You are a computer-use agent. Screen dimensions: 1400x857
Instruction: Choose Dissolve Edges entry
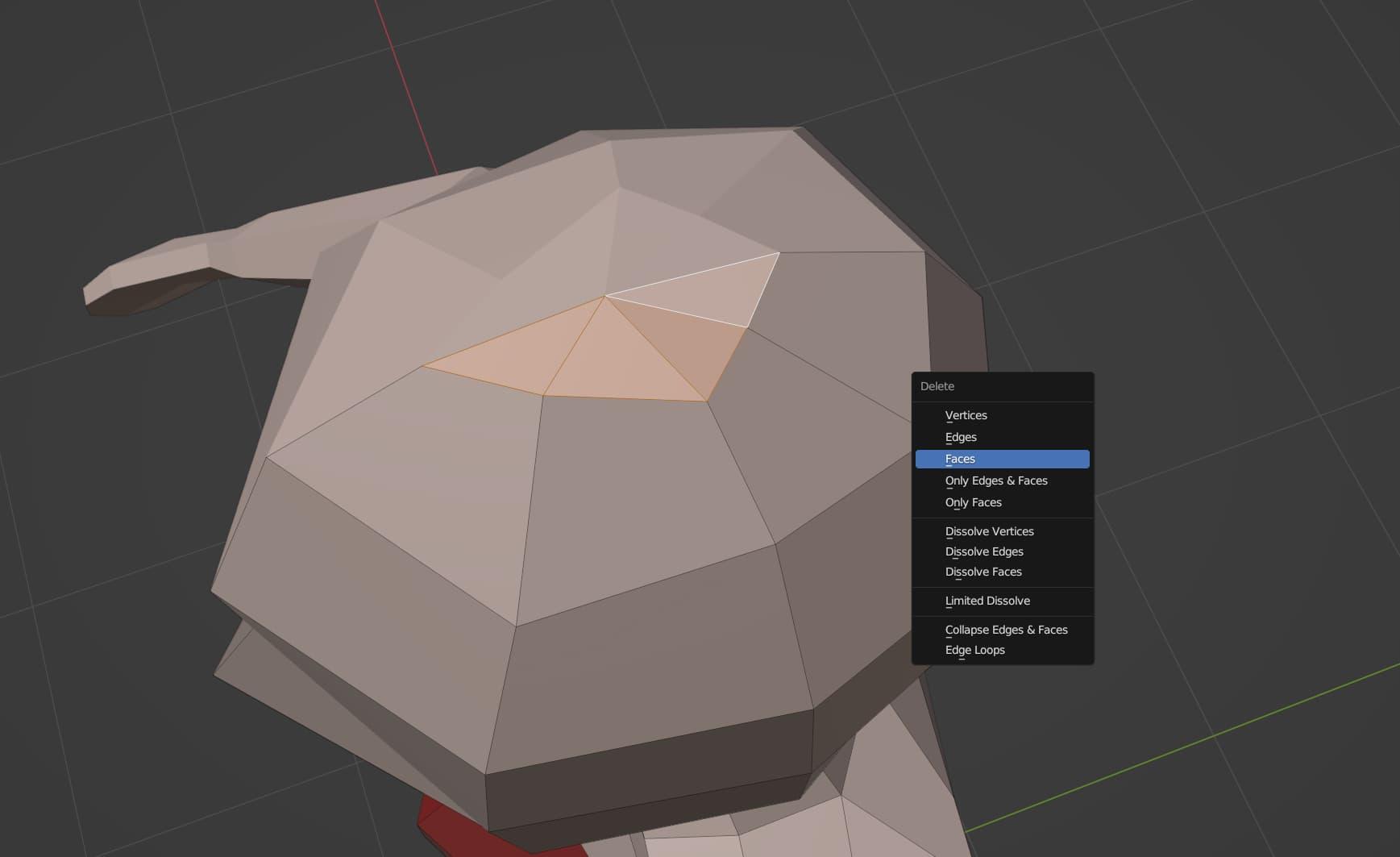tap(1002, 551)
